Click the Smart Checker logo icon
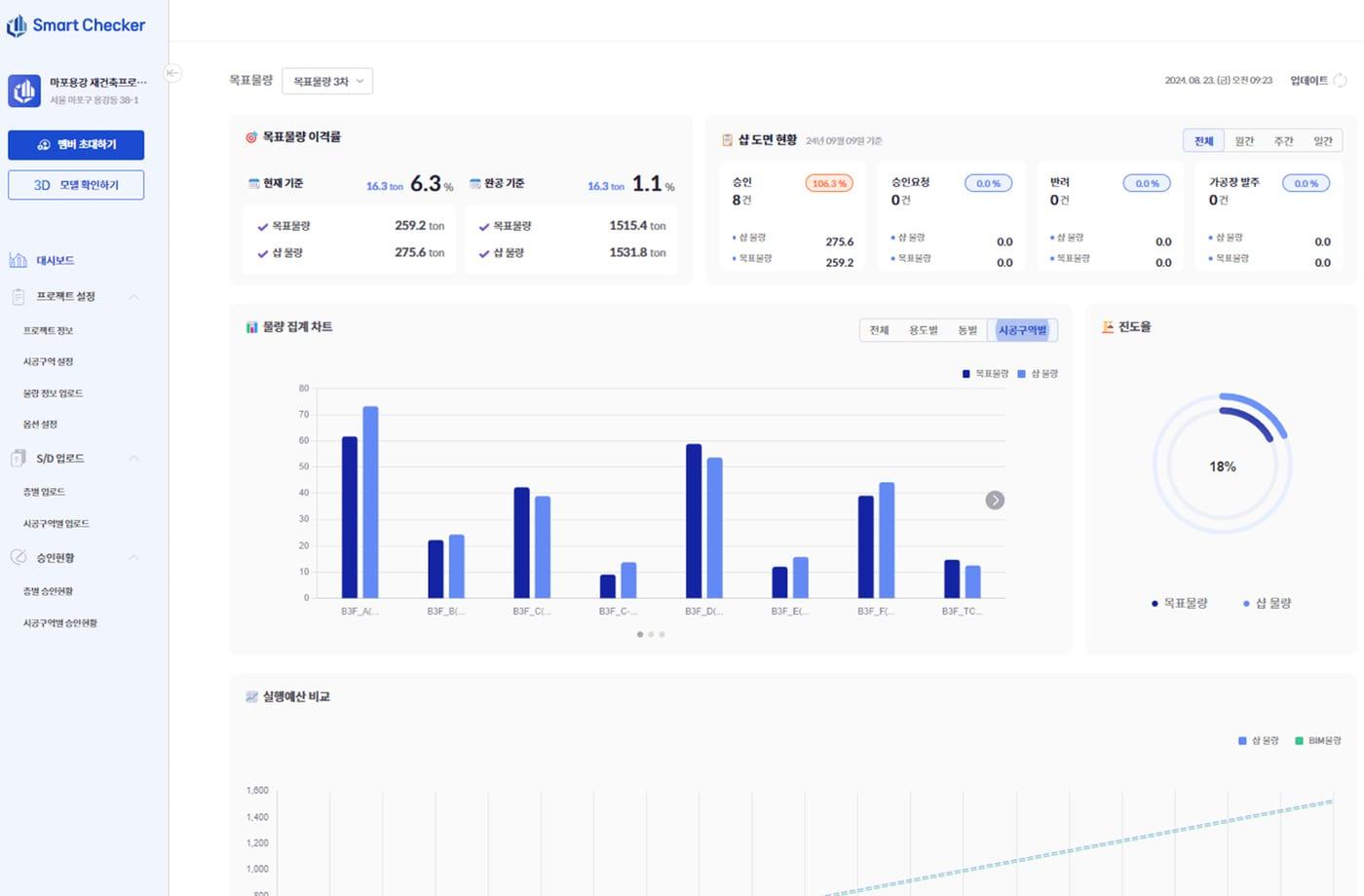Viewport: 1364px width, 896px height. pyautogui.click(x=17, y=26)
